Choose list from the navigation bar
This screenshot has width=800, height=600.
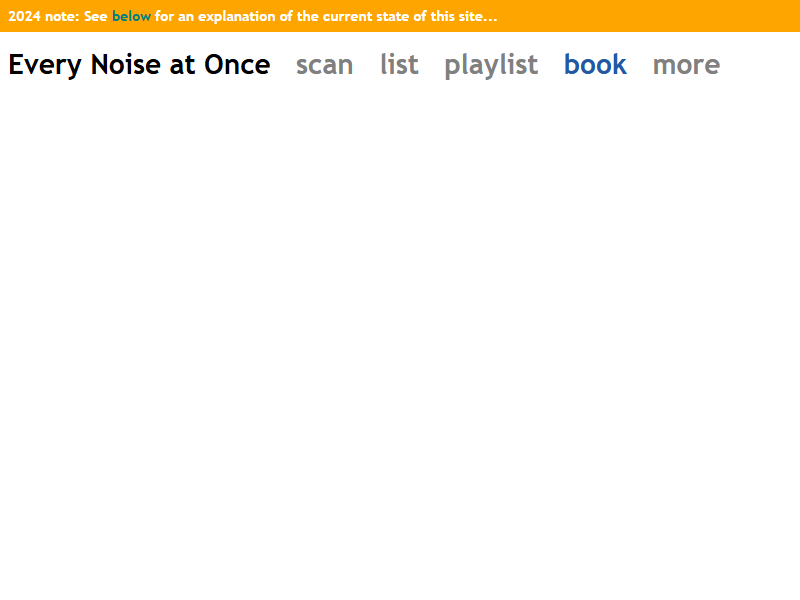pyautogui.click(x=399, y=65)
